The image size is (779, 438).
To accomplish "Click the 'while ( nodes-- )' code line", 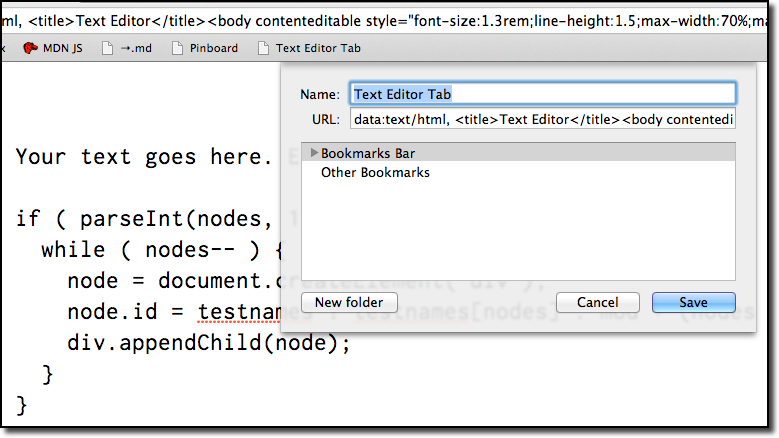I will (x=162, y=250).
